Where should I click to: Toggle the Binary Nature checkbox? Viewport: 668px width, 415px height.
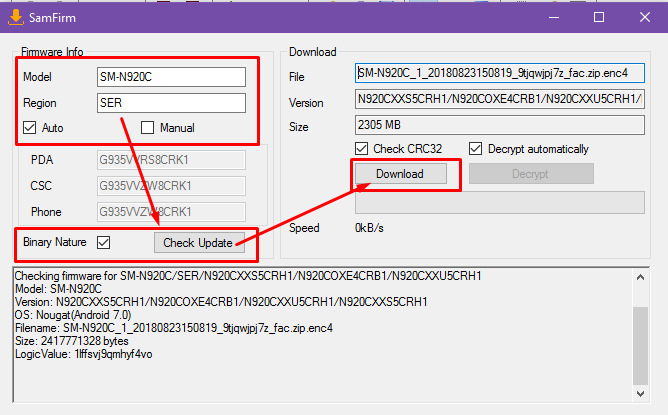click(x=104, y=242)
